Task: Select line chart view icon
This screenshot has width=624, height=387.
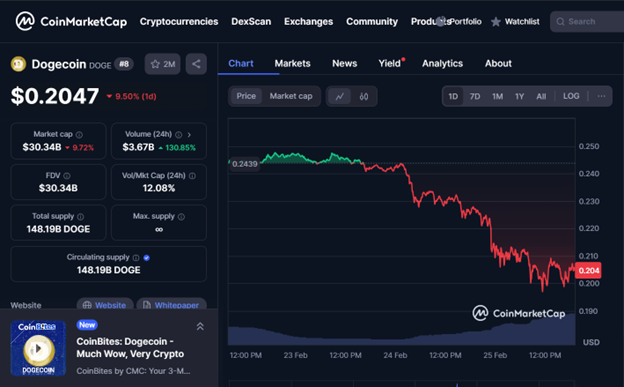Action: click(x=339, y=96)
